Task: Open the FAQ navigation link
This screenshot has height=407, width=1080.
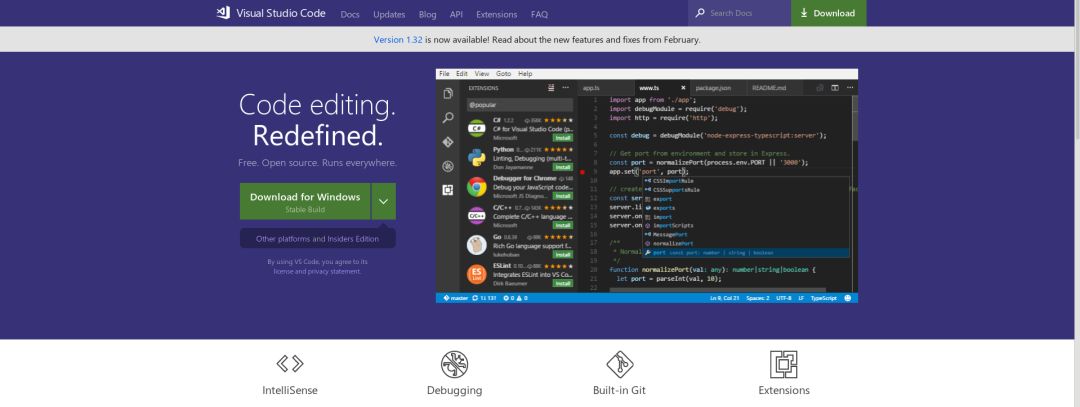Action: (x=539, y=14)
